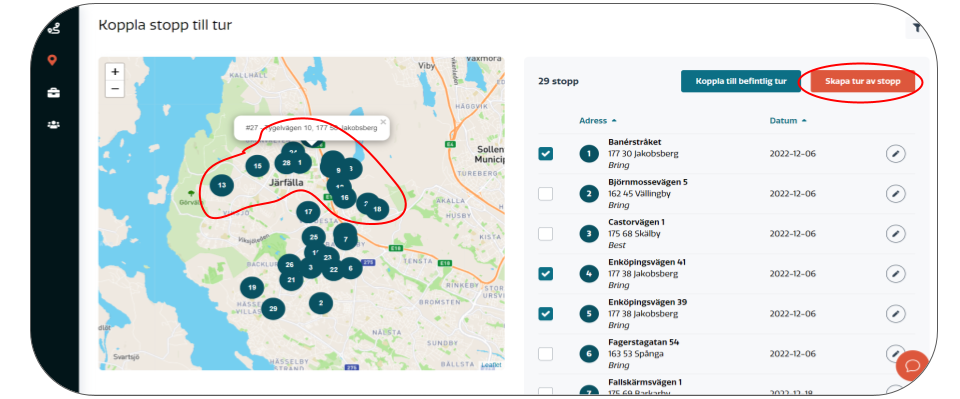The image size is (960, 399).
Task: Click the filter funnel icon
Action: 917,28
